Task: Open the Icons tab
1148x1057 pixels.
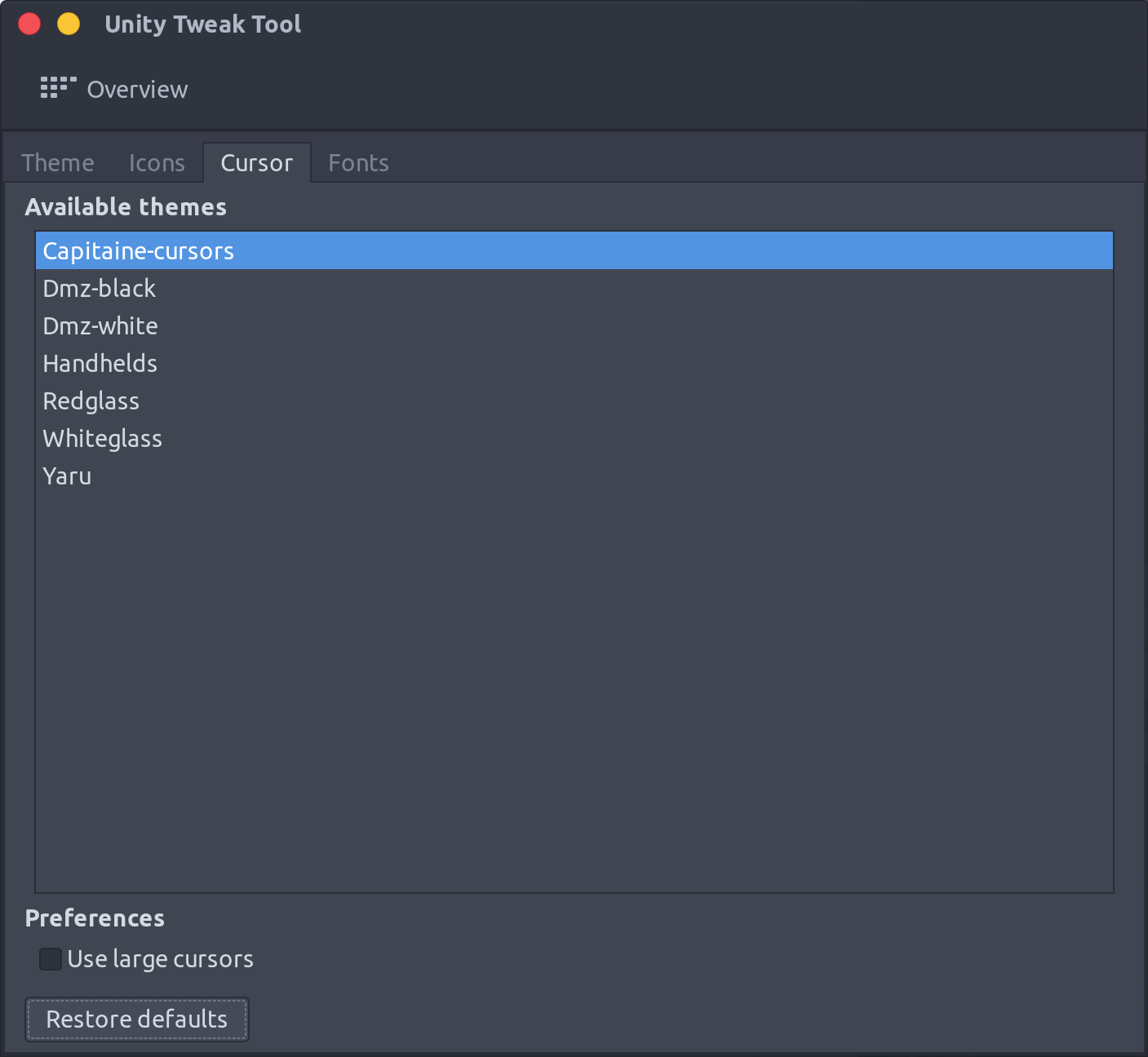Action: [157, 163]
